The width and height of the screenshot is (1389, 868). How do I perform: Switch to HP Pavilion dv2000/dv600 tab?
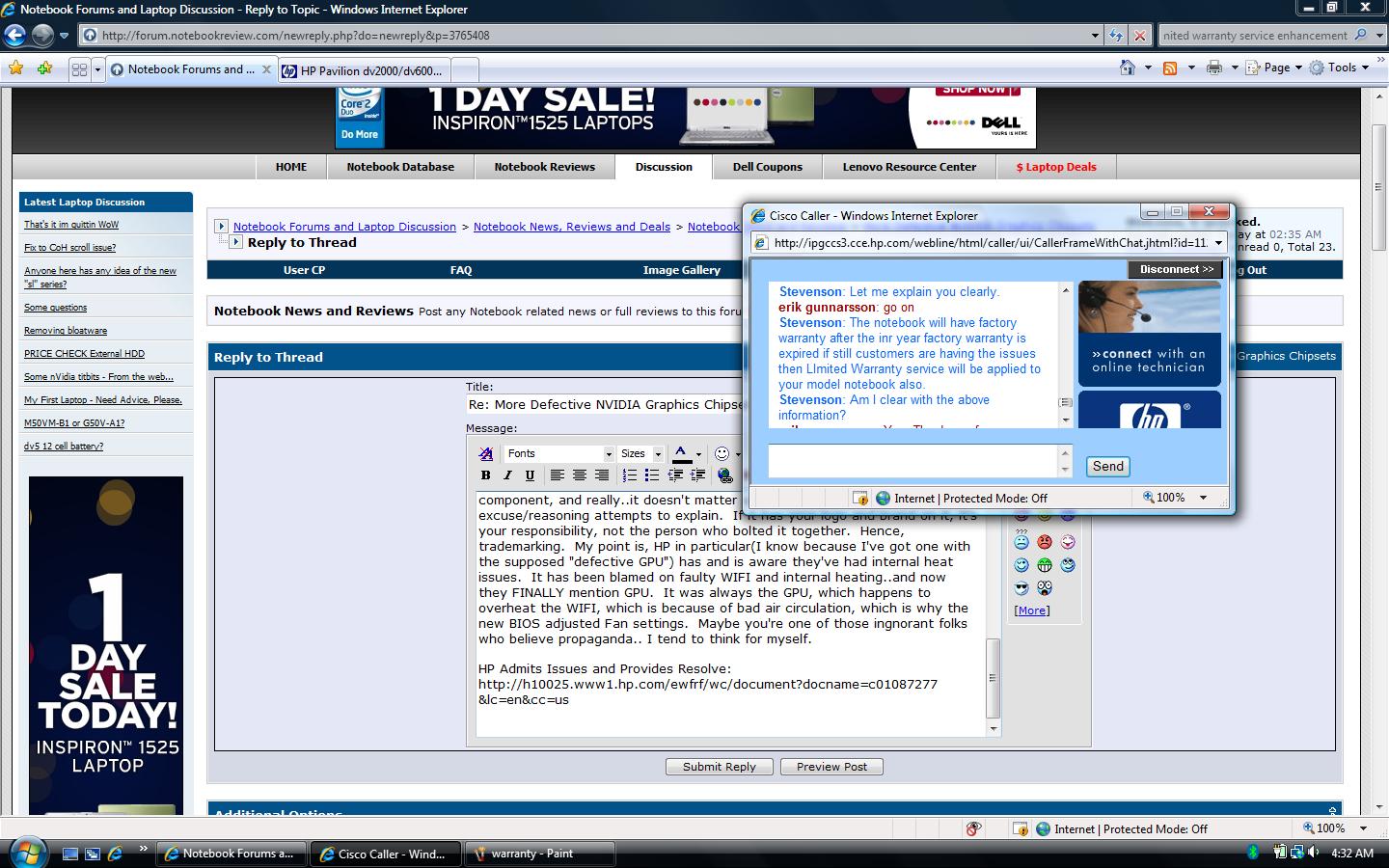pyautogui.click(x=364, y=70)
